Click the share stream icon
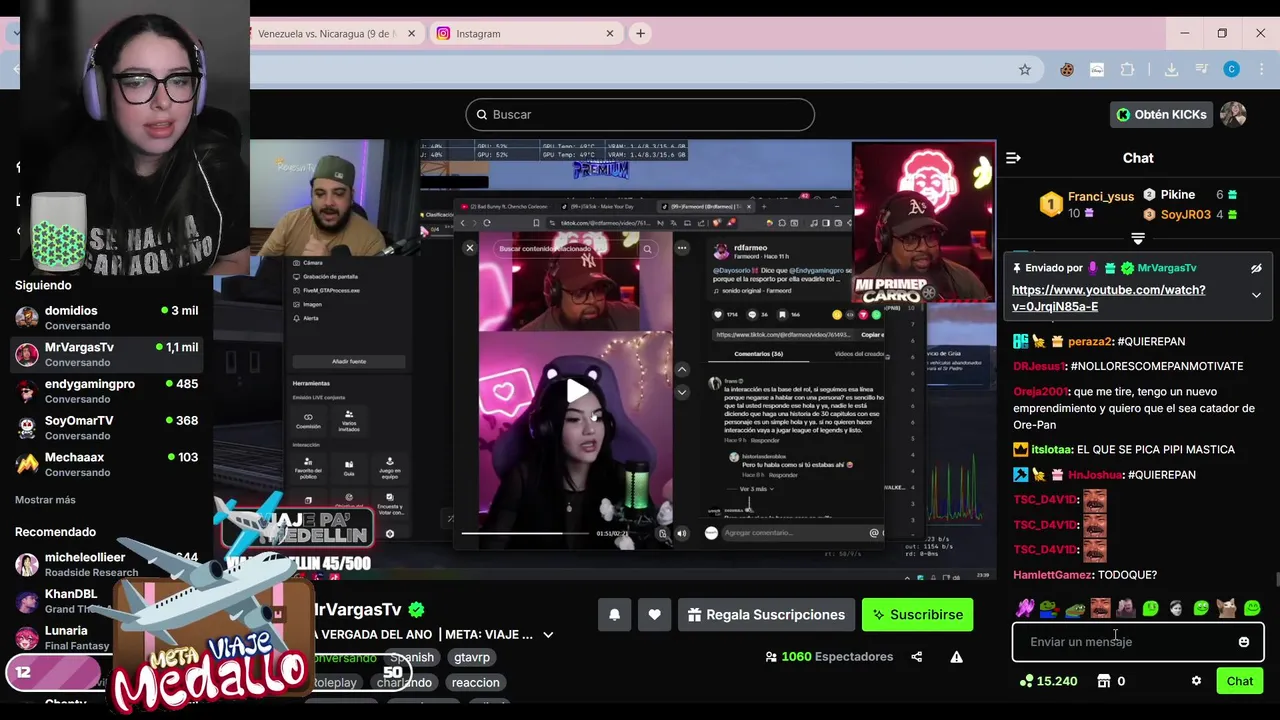 click(916, 657)
